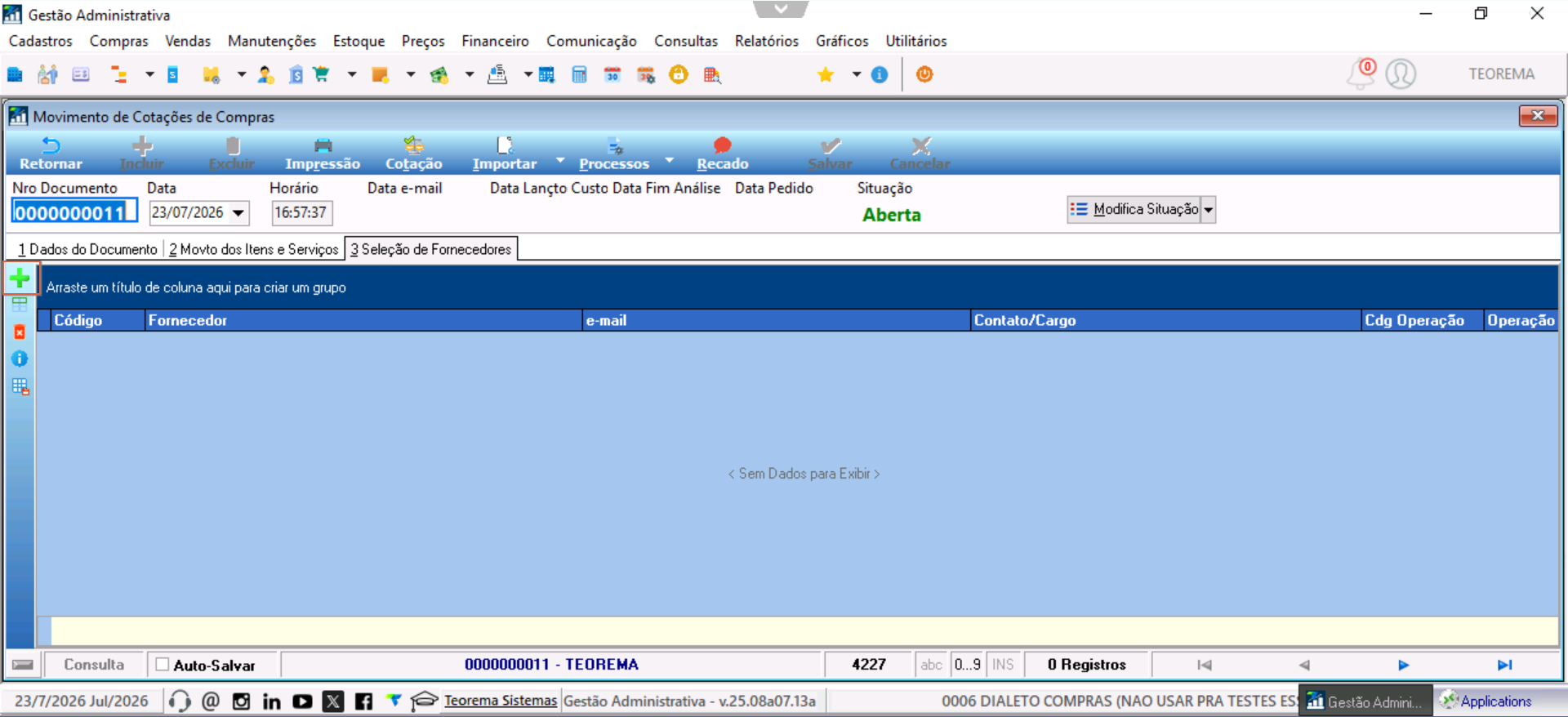
Task: Click the orange padlock toolbar icon
Action: point(679,75)
